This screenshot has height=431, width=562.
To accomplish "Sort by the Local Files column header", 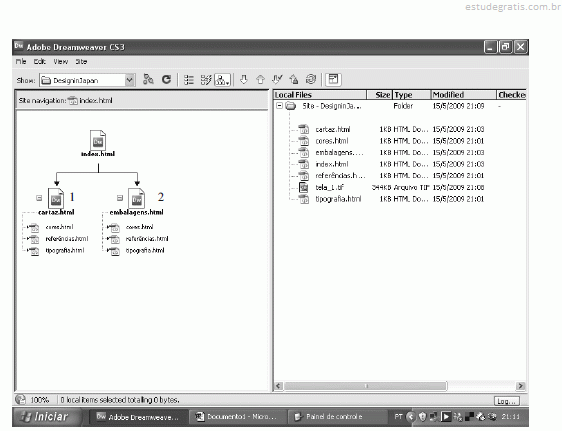I will tap(320, 95).
